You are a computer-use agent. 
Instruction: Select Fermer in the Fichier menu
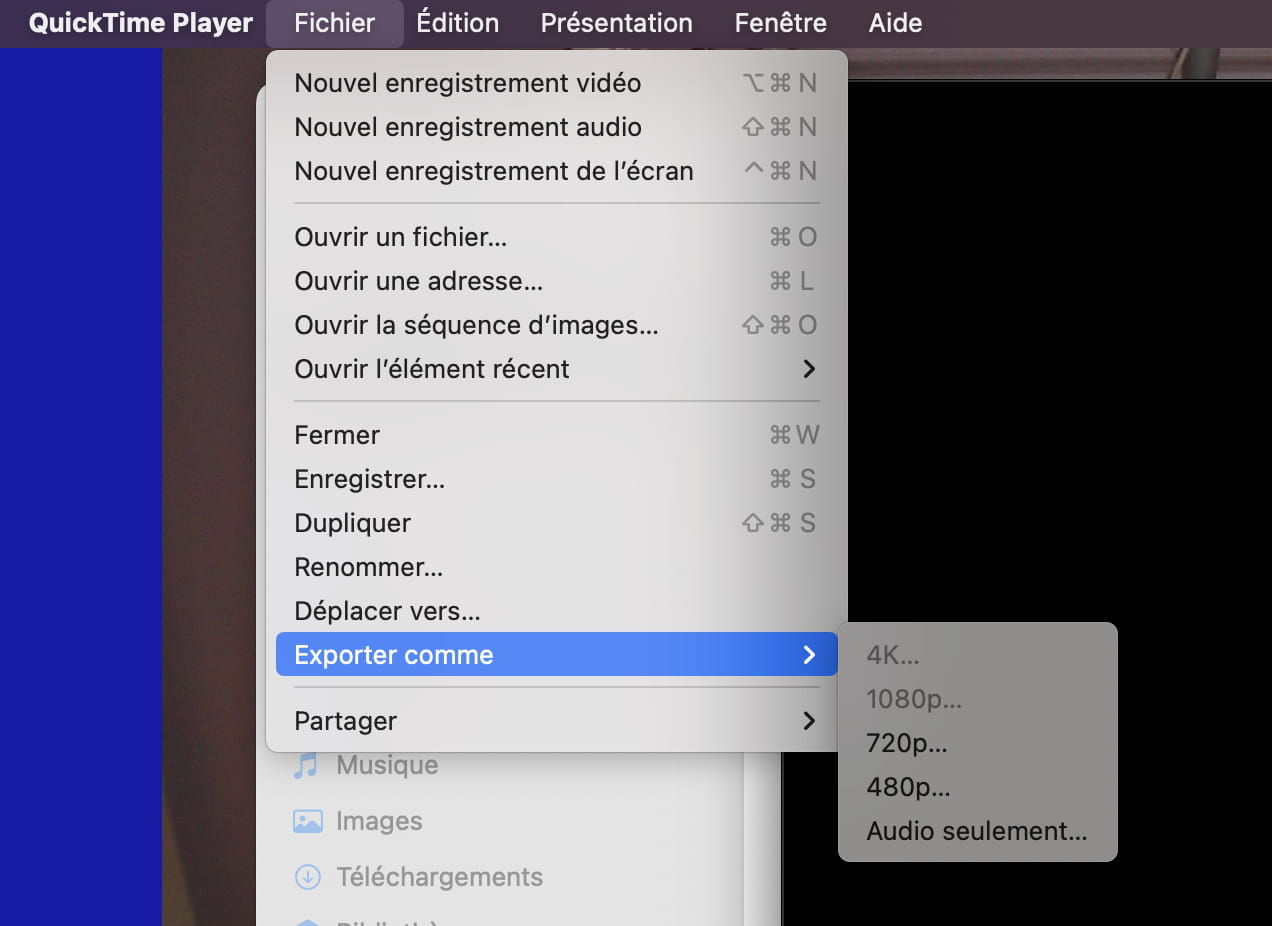[x=556, y=435]
